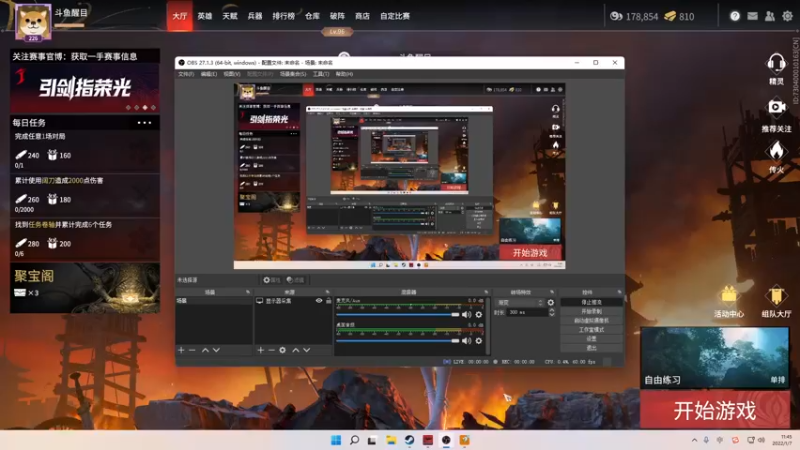Add a source with the Sources plus icon

click(x=261, y=350)
